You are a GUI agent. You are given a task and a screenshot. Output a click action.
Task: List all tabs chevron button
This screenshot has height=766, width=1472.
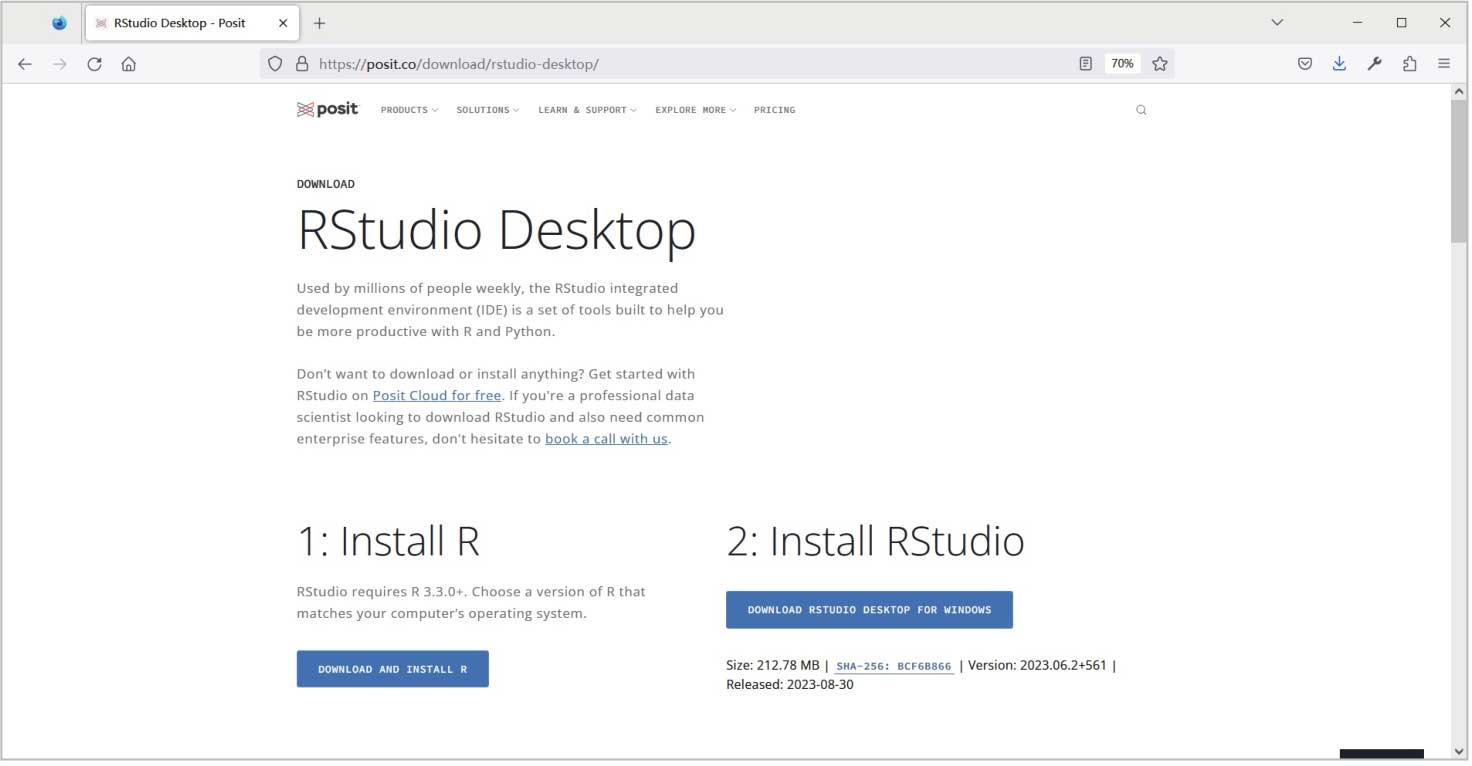(1277, 22)
